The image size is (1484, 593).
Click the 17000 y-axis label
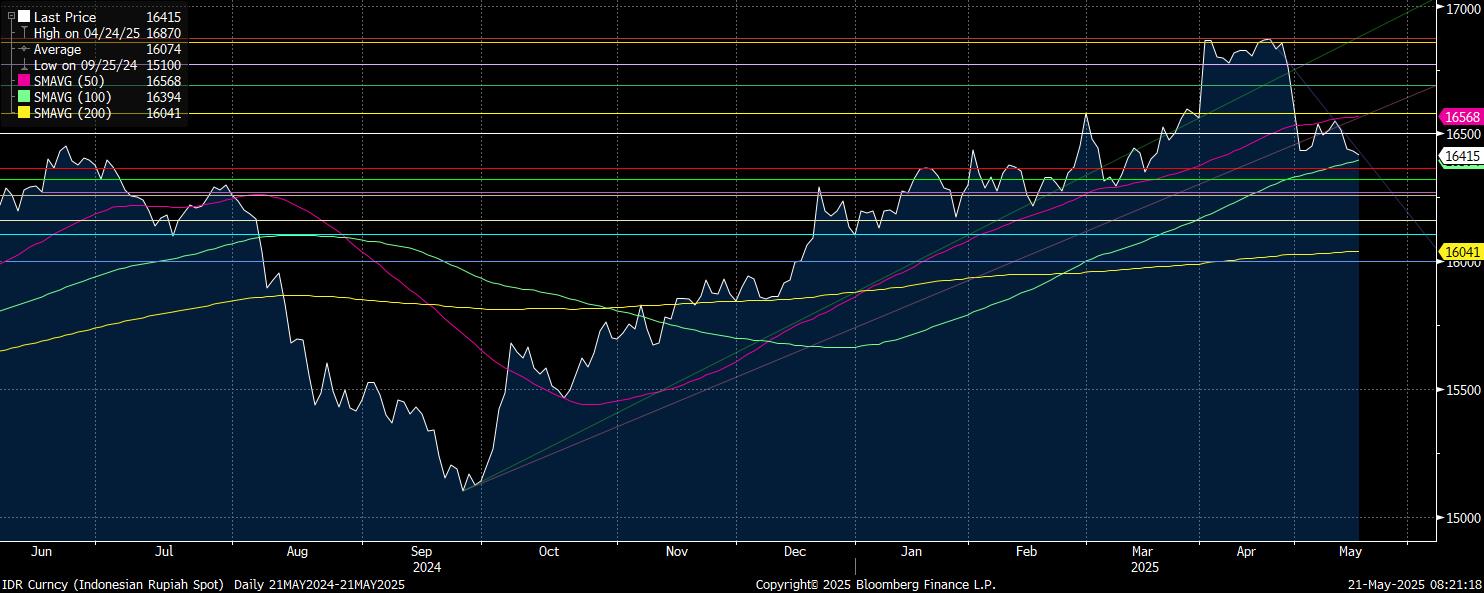pos(1463,8)
